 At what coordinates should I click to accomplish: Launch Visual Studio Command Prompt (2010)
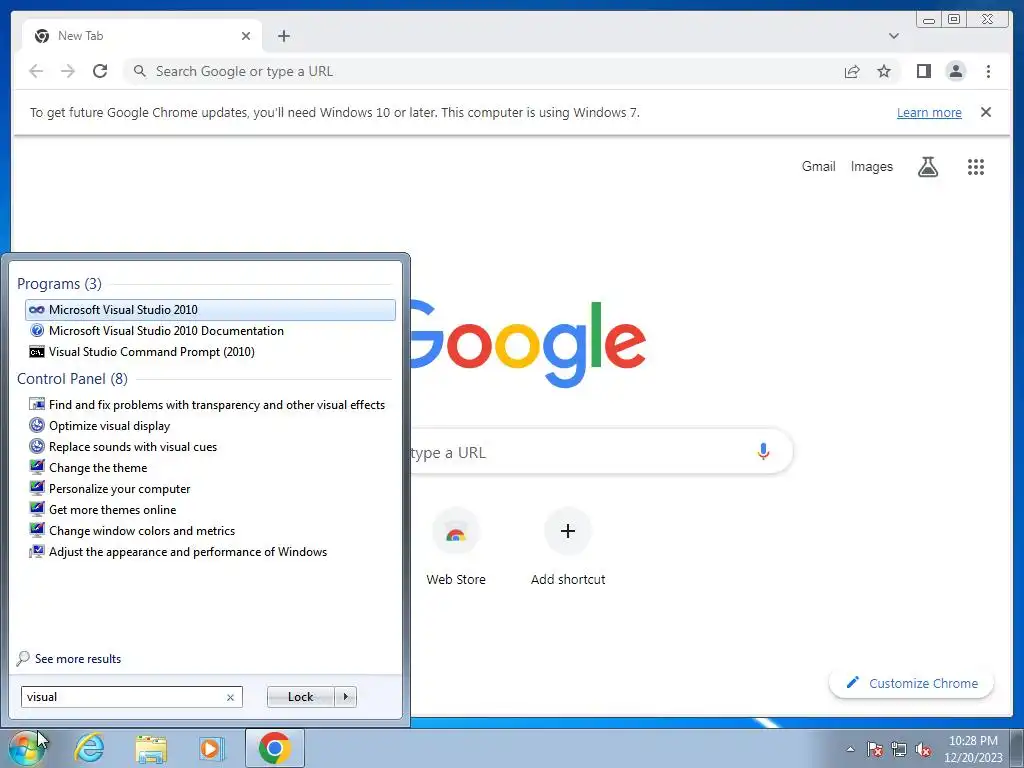pyautogui.click(x=210, y=351)
